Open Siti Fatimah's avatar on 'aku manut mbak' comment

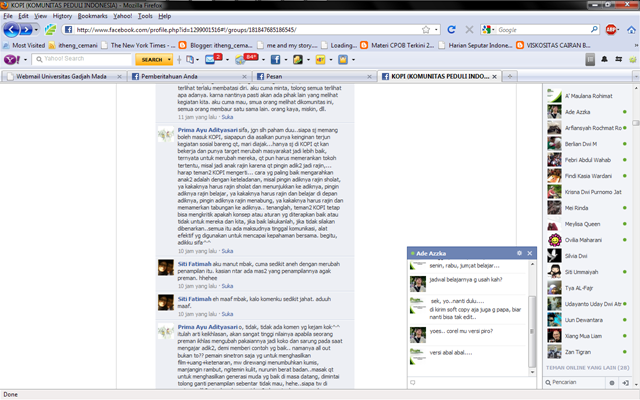(x=166, y=267)
